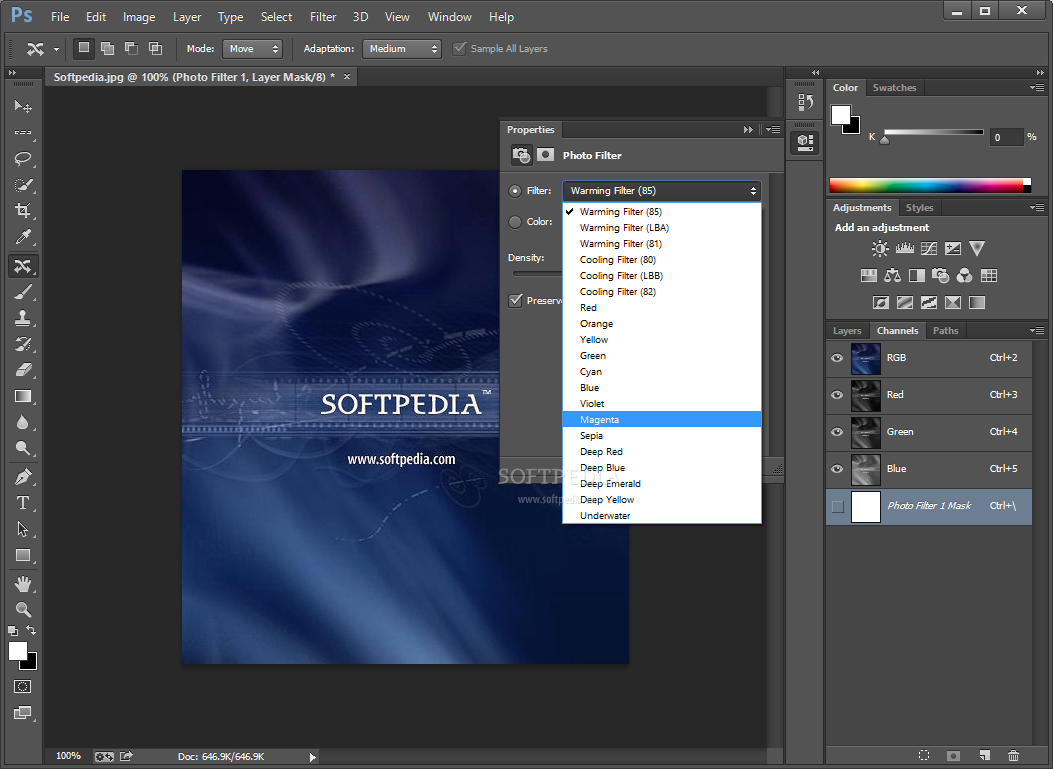Viewport: 1053px width, 769px height.
Task: Select the Quick Selection tool
Action: pyautogui.click(x=23, y=185)
